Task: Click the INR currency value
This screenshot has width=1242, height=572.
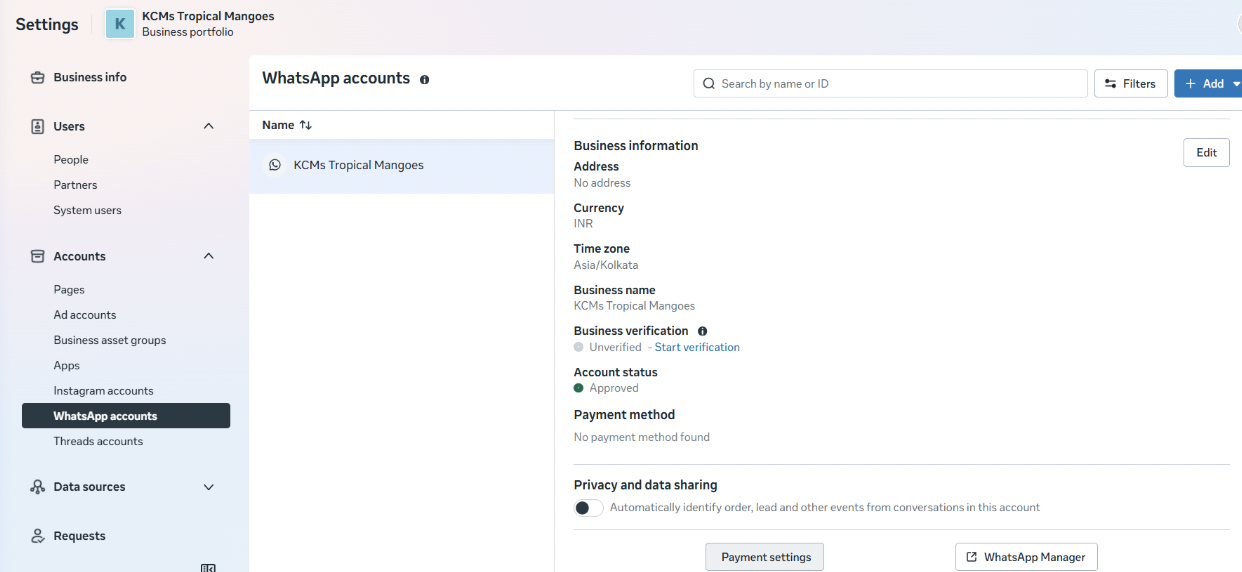Action: (583, 224)
